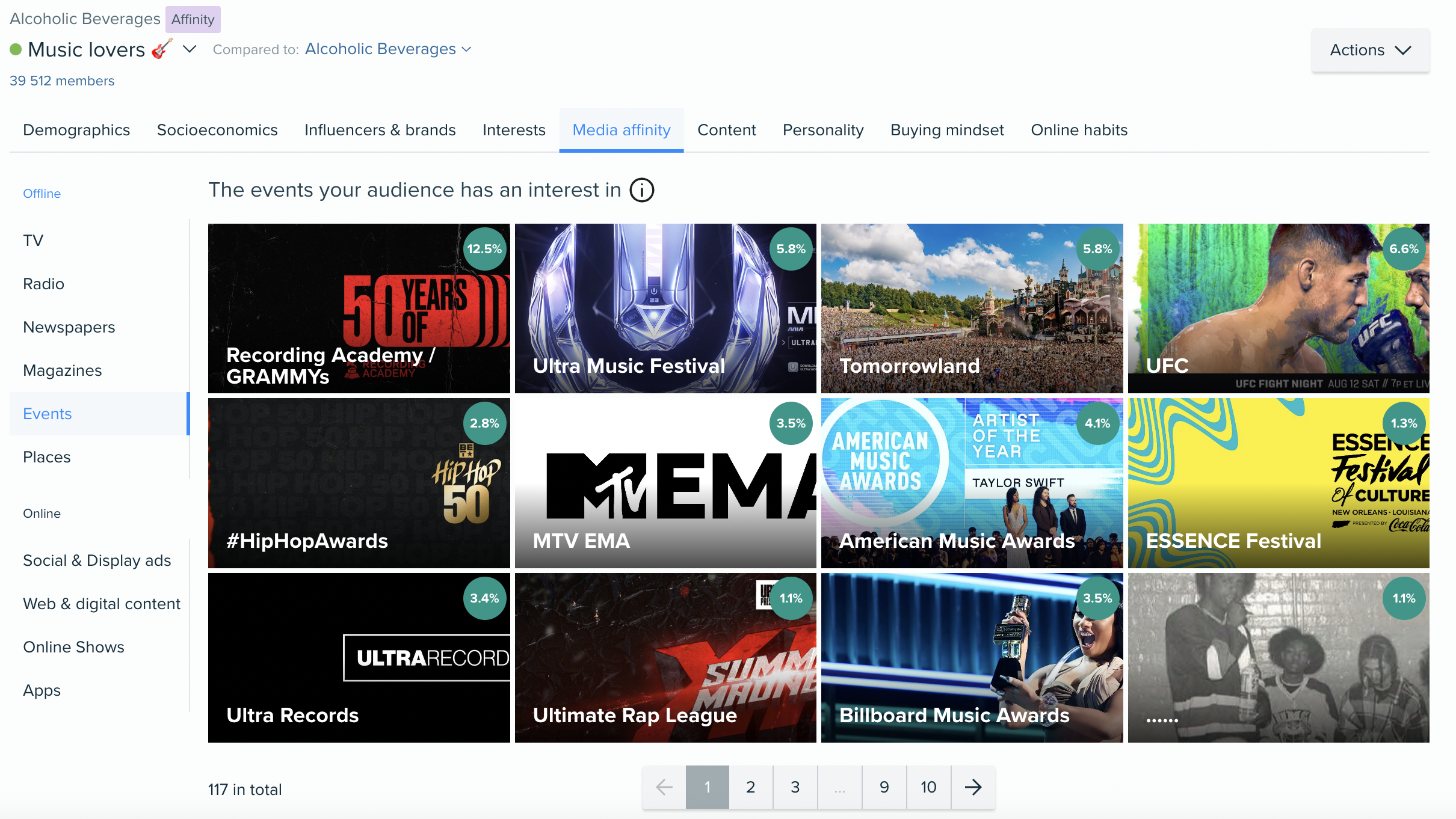
Task: Click the Alcoholic Beverages breadcrumb text
Action: coord(85,19)
